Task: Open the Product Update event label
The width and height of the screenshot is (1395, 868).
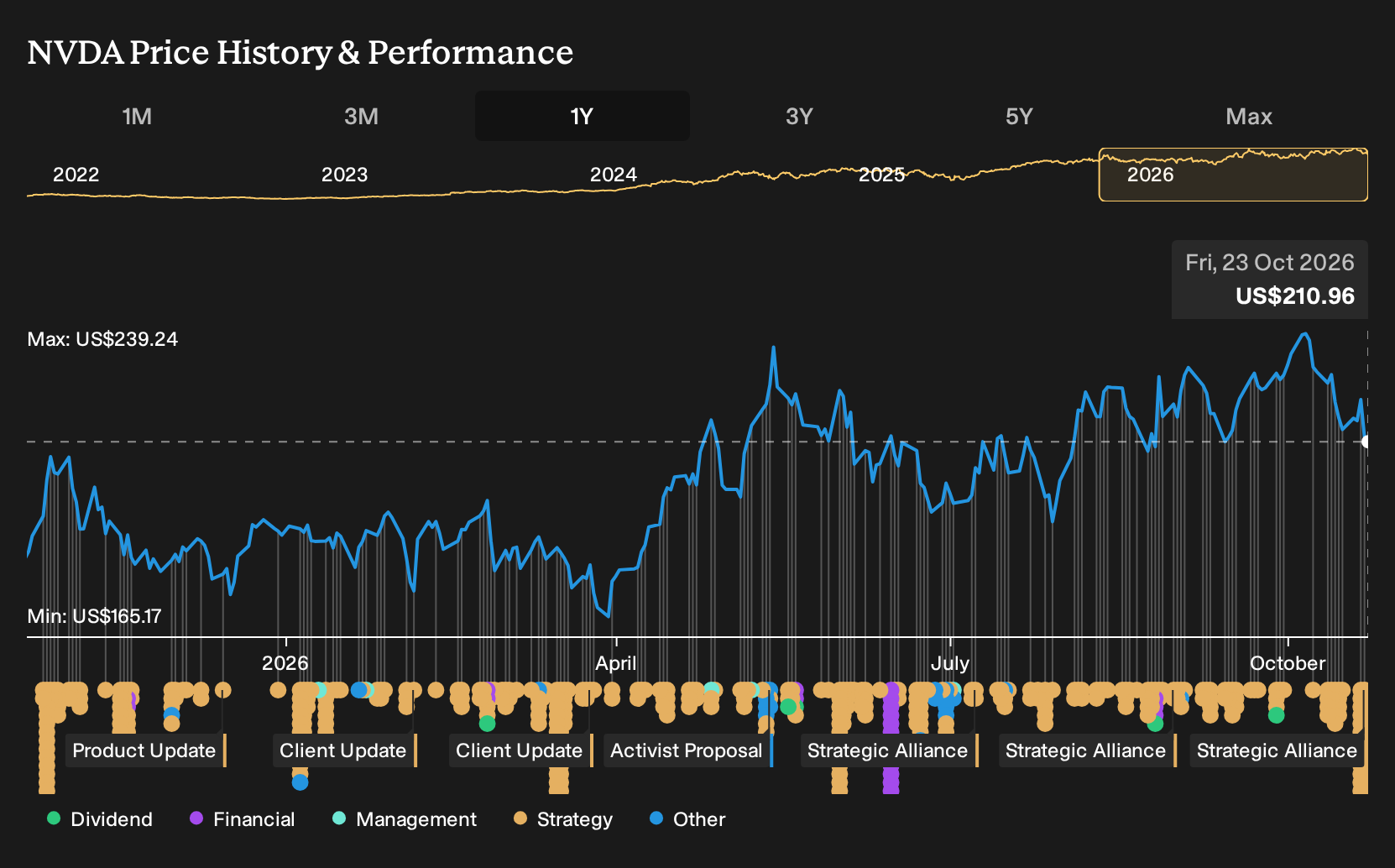Action: tap(144, 750)
